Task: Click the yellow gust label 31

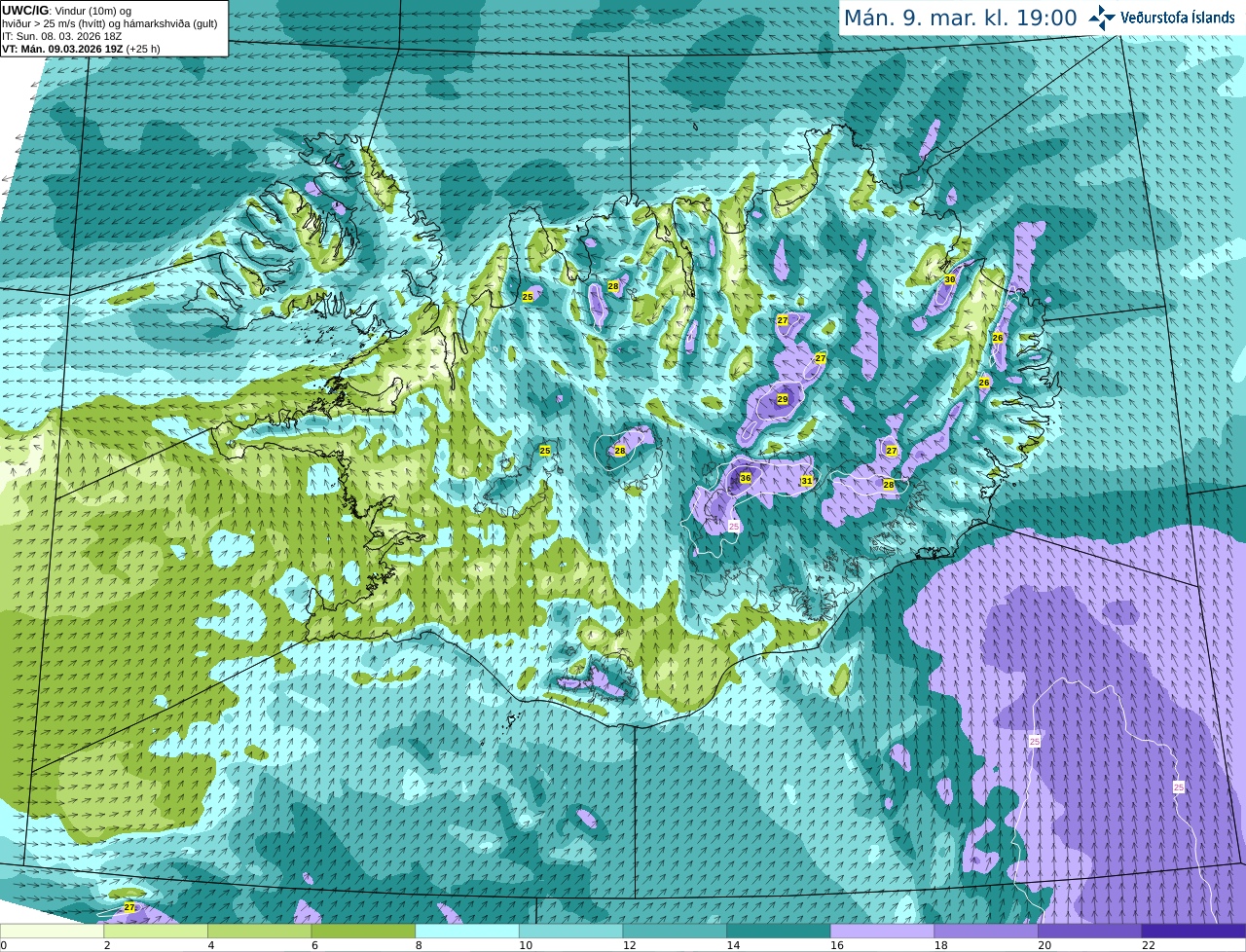Action: (807, 481)
